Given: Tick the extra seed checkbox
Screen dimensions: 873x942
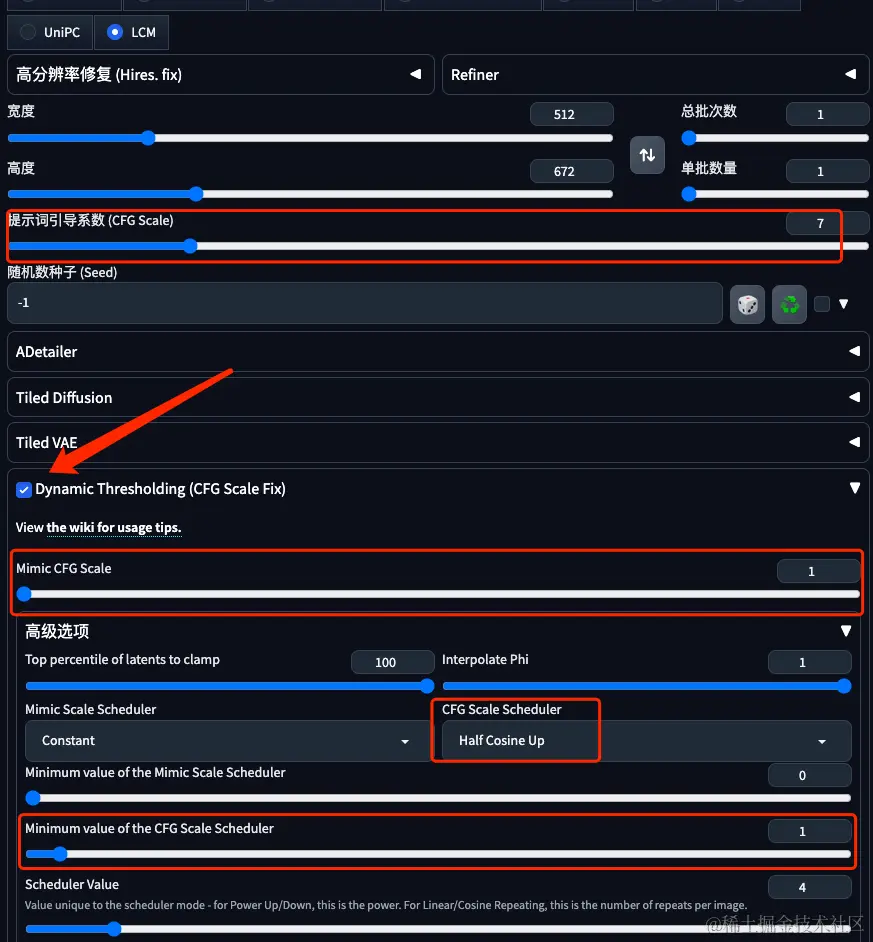Looking at the screenshot, I should [822, 304].
